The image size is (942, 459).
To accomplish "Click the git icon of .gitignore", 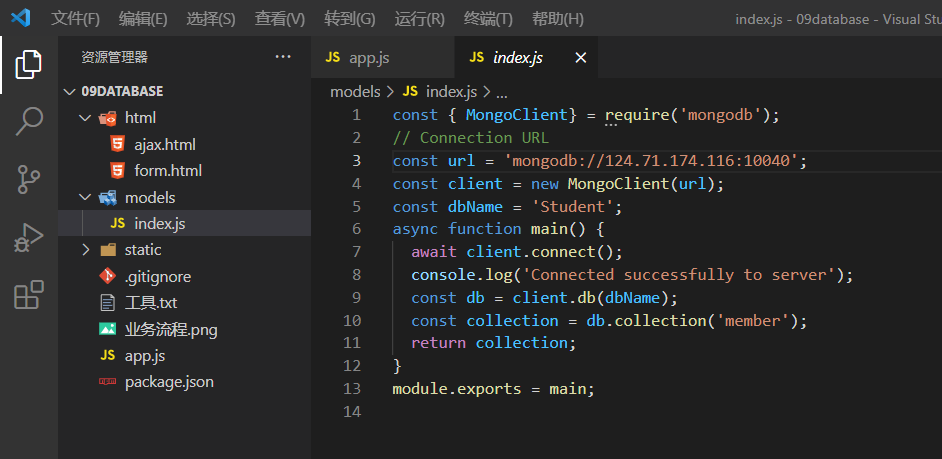I will 108,276.
